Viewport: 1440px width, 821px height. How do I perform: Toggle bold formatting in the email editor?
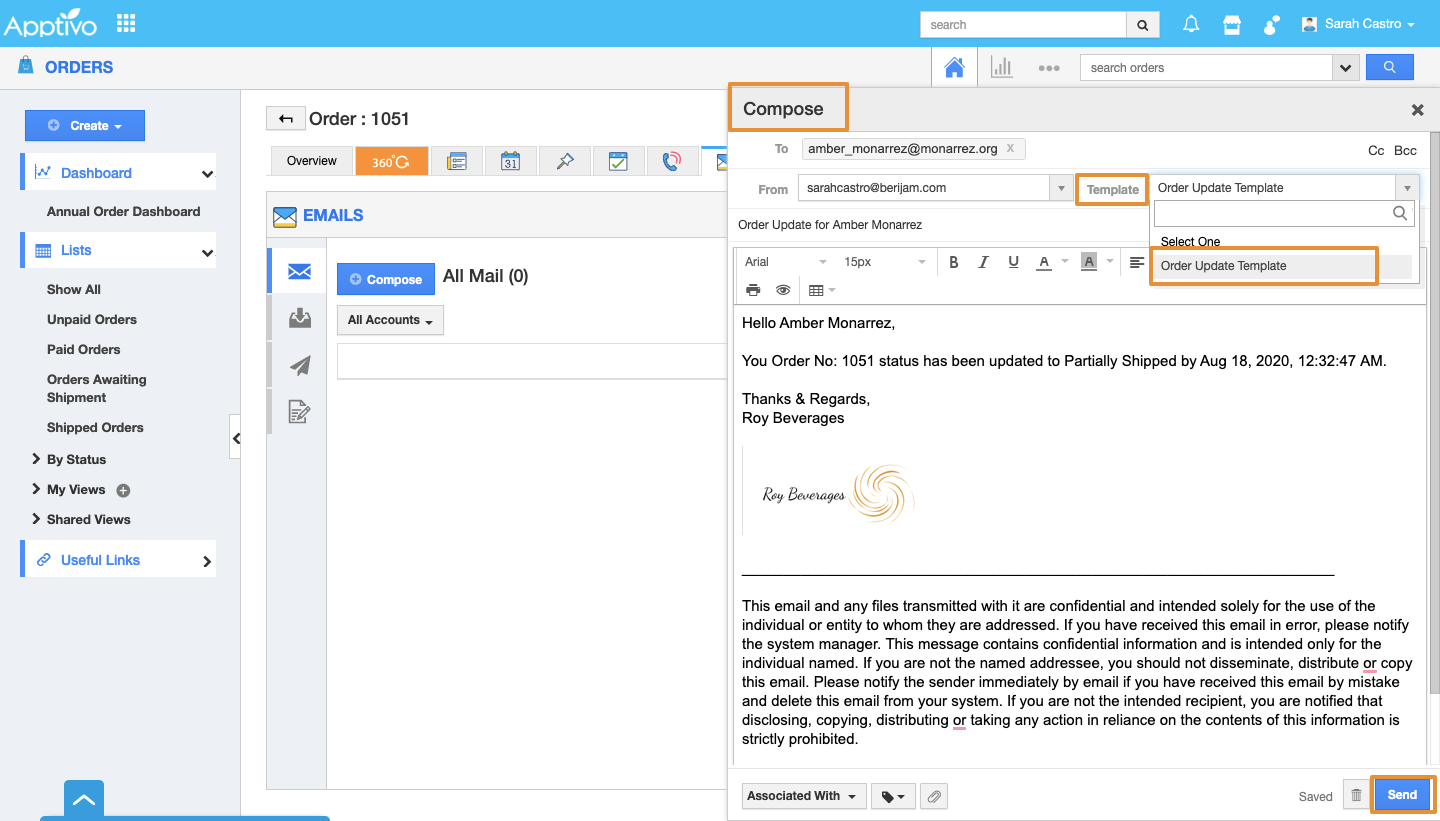point(954,262)
